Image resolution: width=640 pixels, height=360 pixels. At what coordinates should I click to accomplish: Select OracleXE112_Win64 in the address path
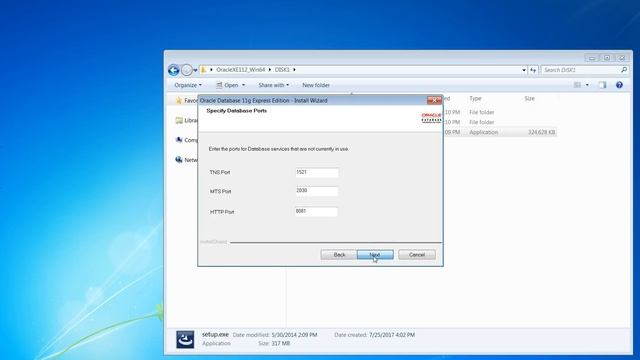tap(240, 70)
